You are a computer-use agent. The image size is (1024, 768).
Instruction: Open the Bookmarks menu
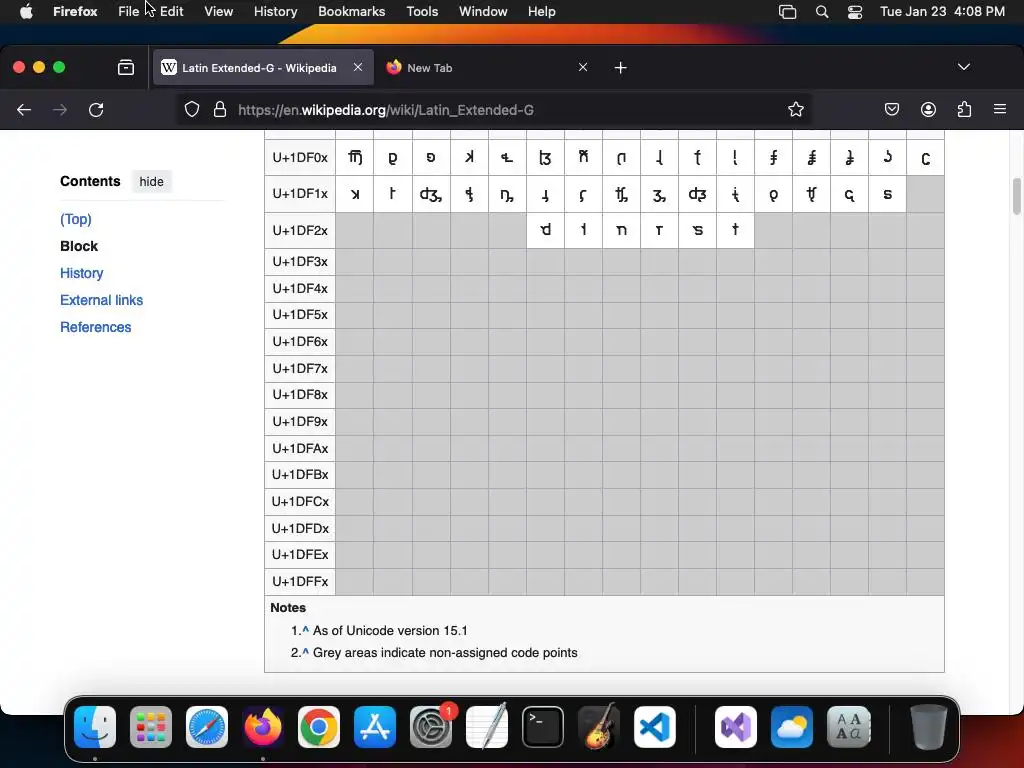click(x=351, y=12)
